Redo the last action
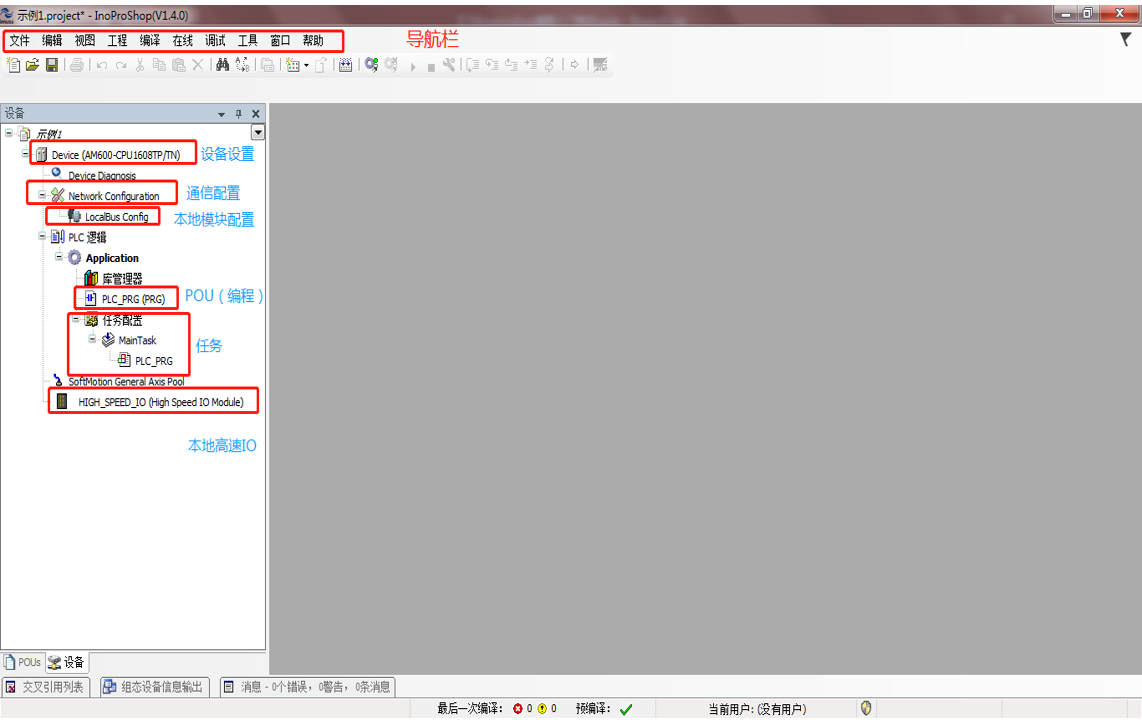1142x720 pixels. click(121, 66)
